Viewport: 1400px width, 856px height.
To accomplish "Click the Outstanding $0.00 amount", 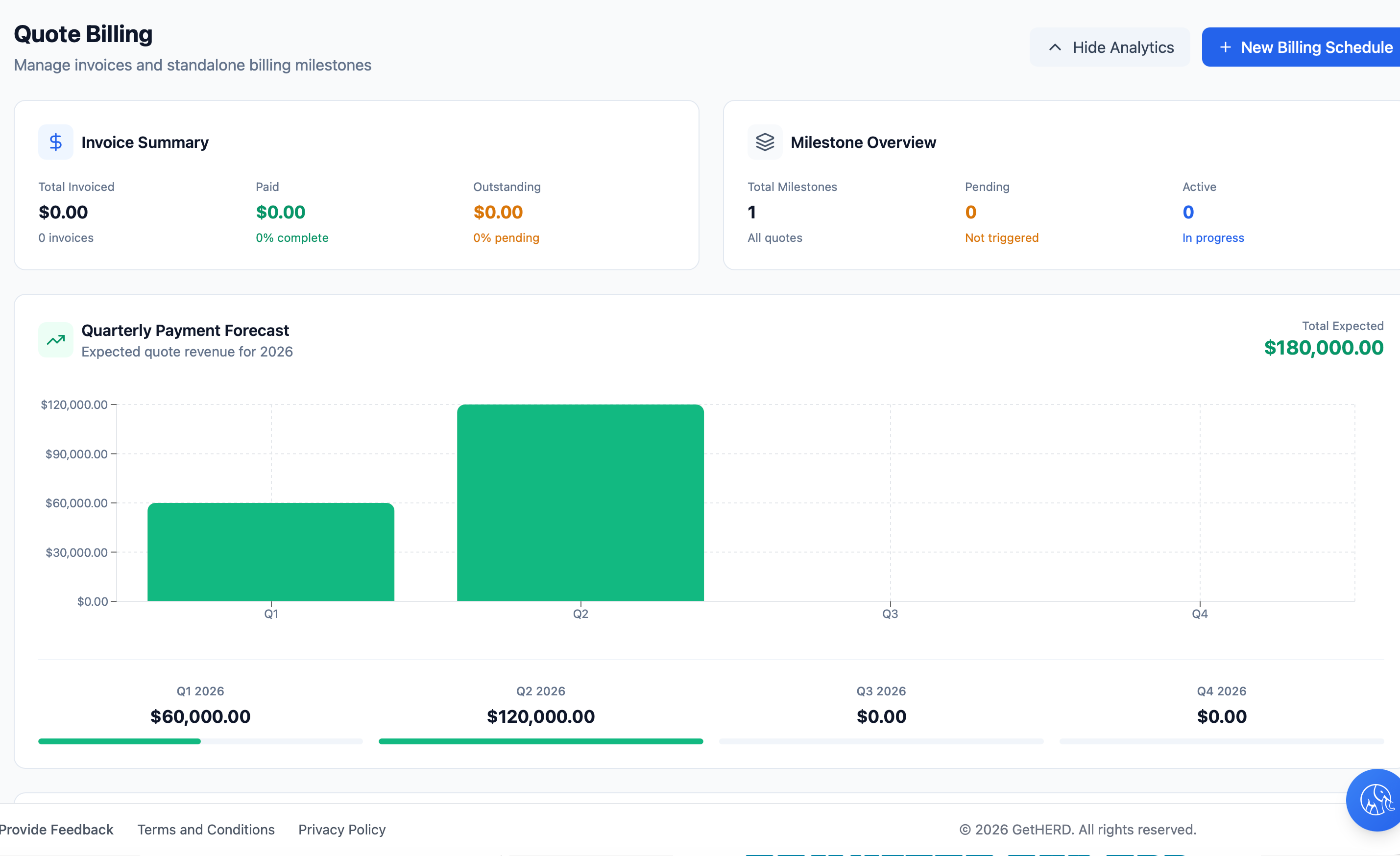I will (x=498, y=212).
